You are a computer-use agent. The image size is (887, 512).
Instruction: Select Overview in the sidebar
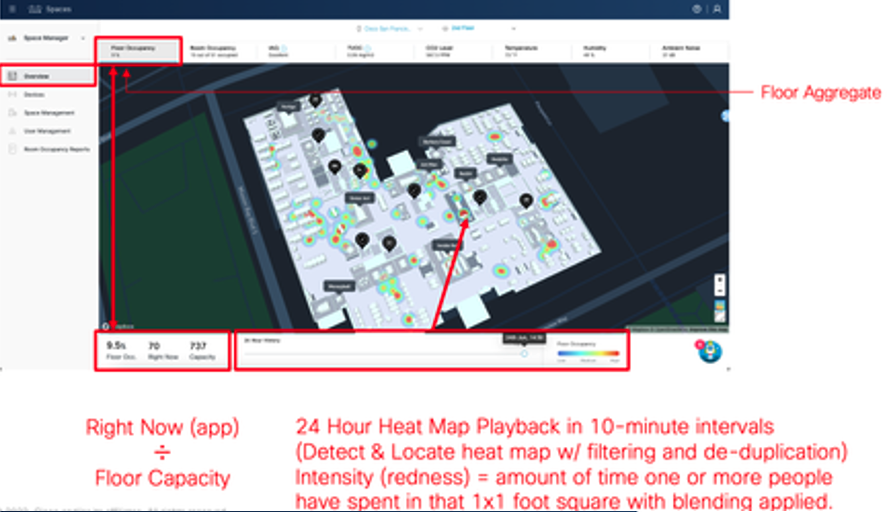(x=48, y=76)
